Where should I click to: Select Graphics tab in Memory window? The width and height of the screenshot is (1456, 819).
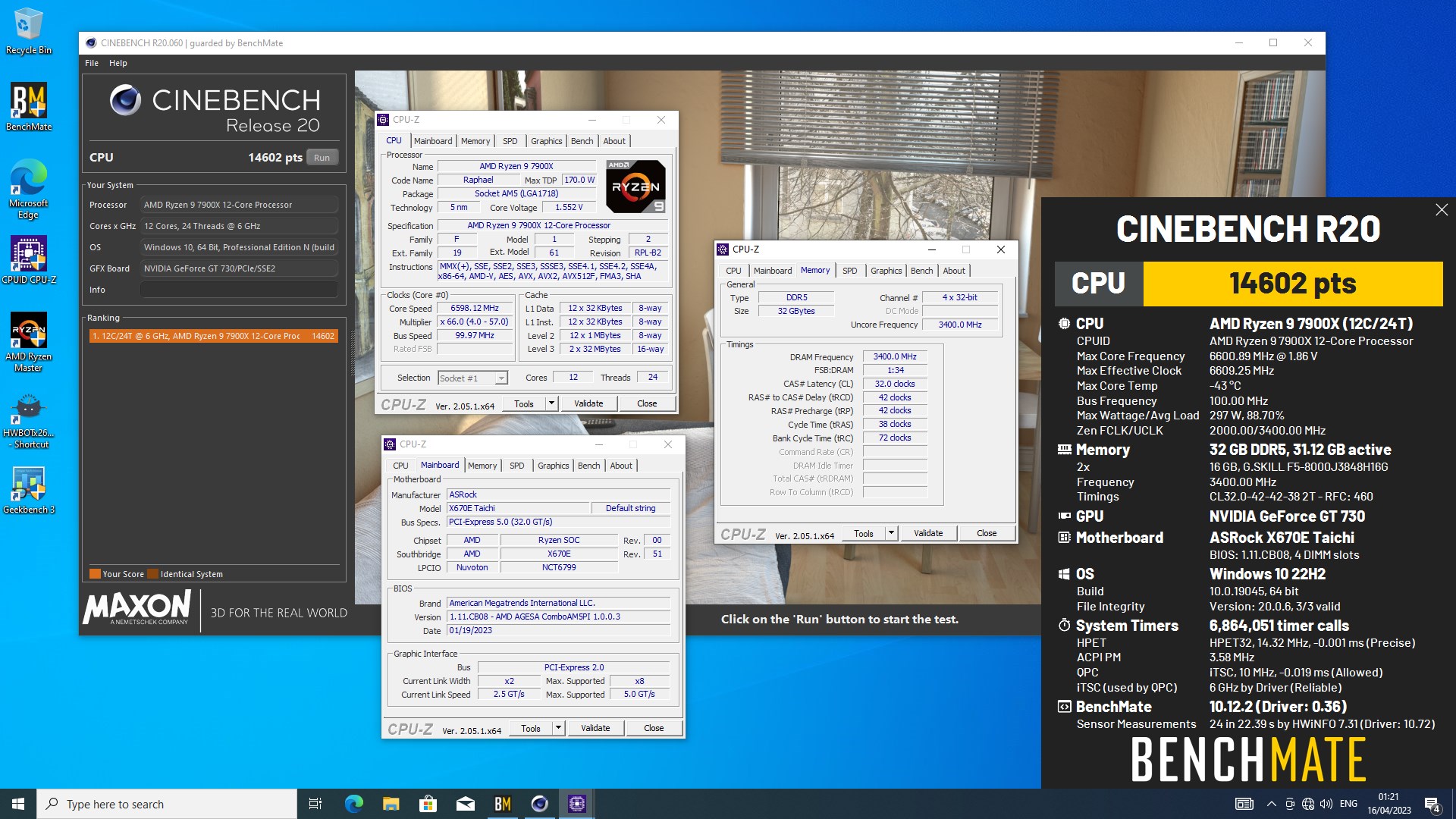tap(886, 271)
